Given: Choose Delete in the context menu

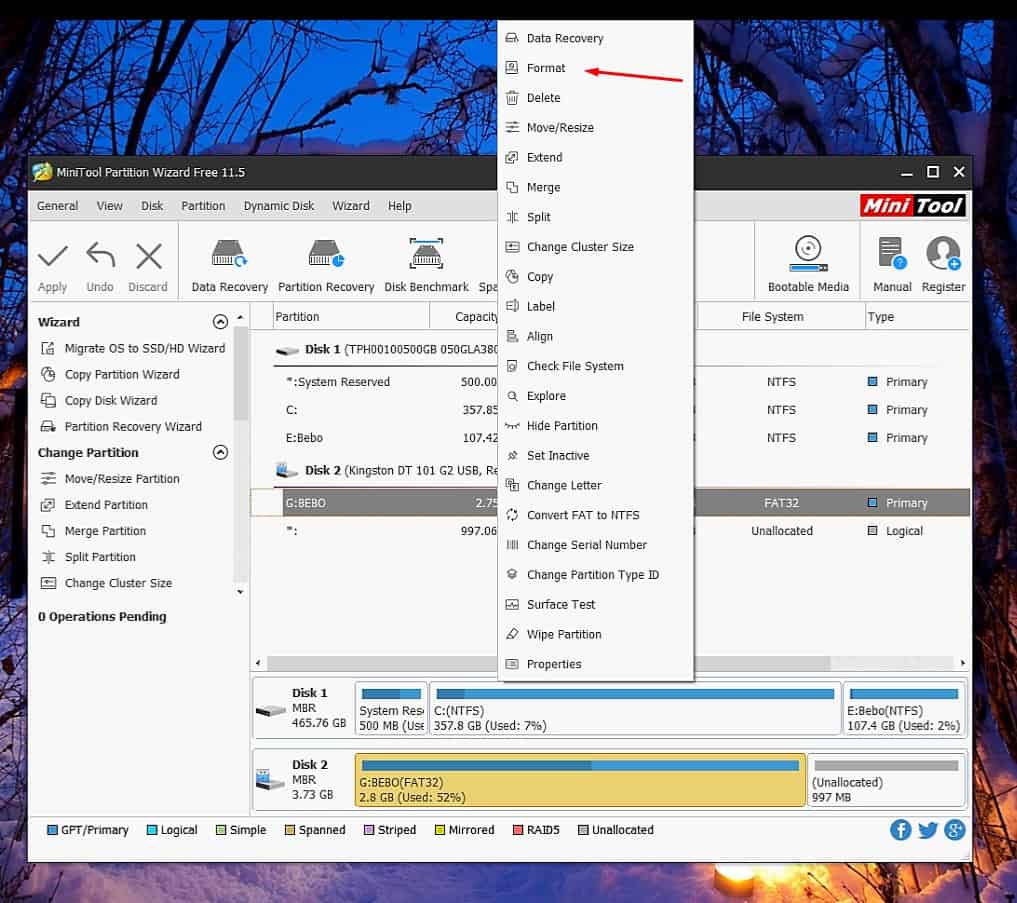Looking at the screenshot, I should coord(595,97).
